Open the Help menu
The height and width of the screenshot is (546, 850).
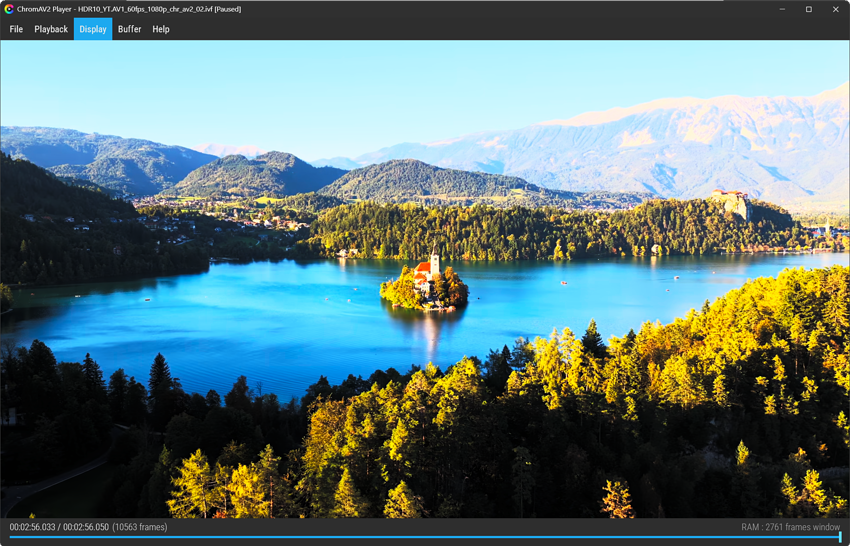click(160, 29)
